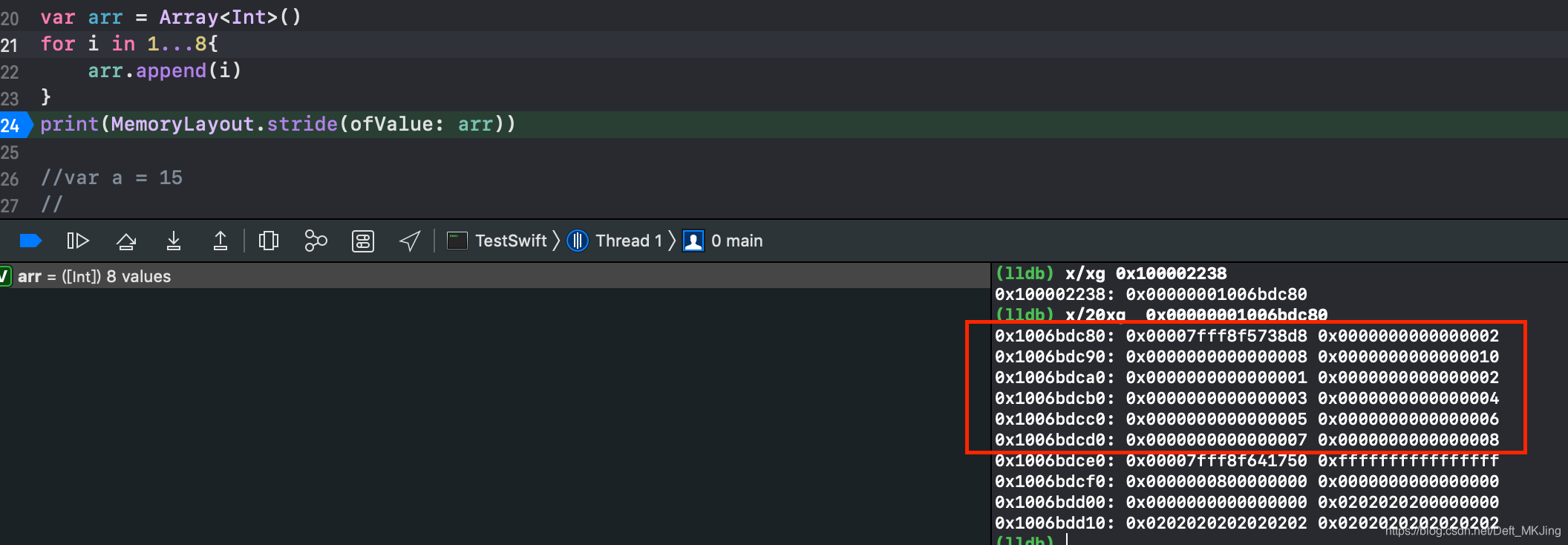Click console command 'x/xg 0x100002238'
This screenshot has width=1568, height=545.
click(x=1146, y=273)
